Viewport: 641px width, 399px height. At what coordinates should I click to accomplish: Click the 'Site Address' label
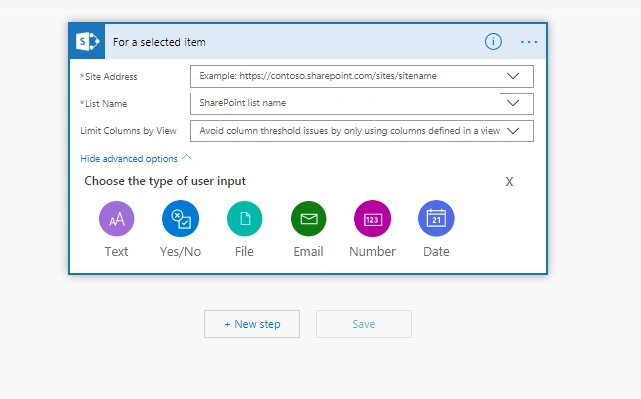click(111, 77)
